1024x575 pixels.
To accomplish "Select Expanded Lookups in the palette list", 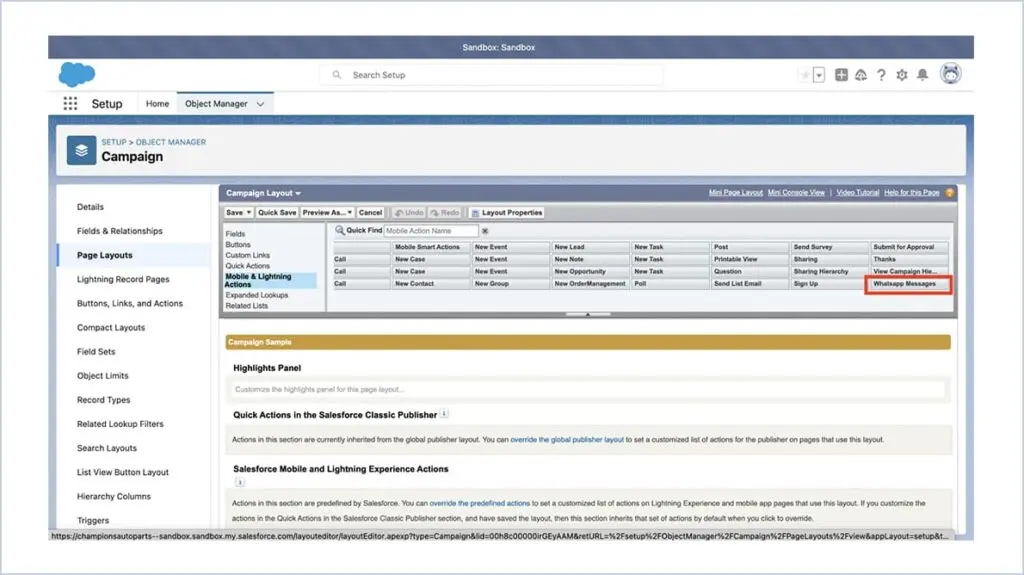I will pyautogui.click(x=257, y=295).
